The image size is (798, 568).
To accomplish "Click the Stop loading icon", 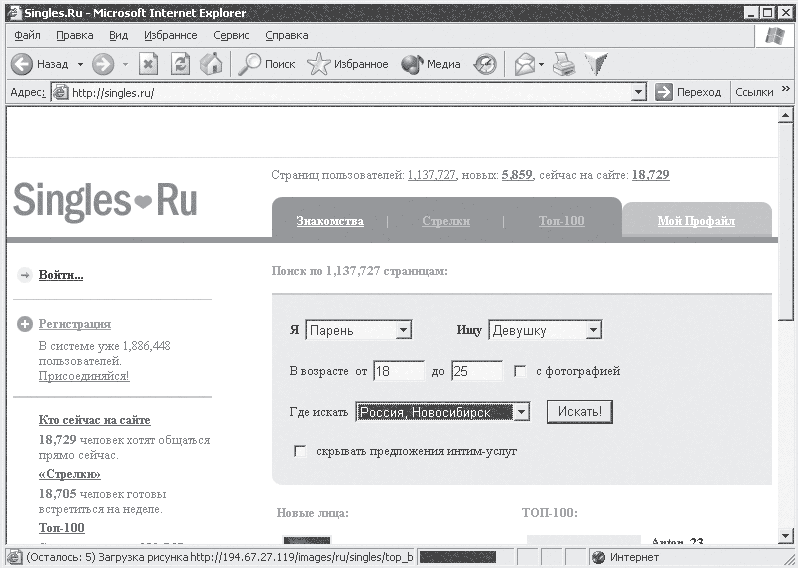I will pyautogui.click(x=148, y=64).
